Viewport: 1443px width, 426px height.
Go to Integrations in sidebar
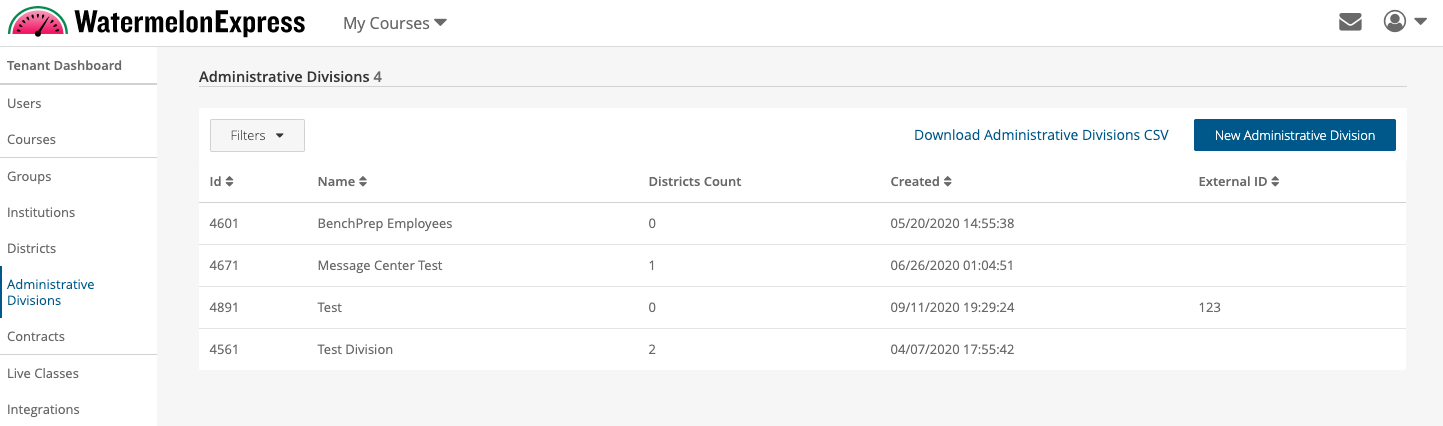(x=43, y=409)
